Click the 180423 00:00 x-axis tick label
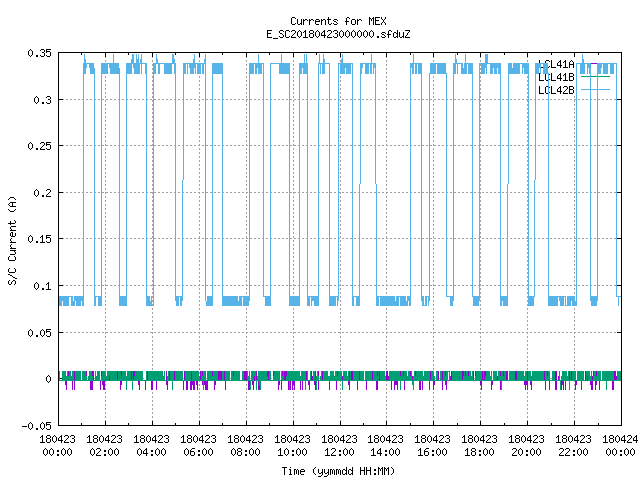The image size is (640, 480). tap(58, 446)
